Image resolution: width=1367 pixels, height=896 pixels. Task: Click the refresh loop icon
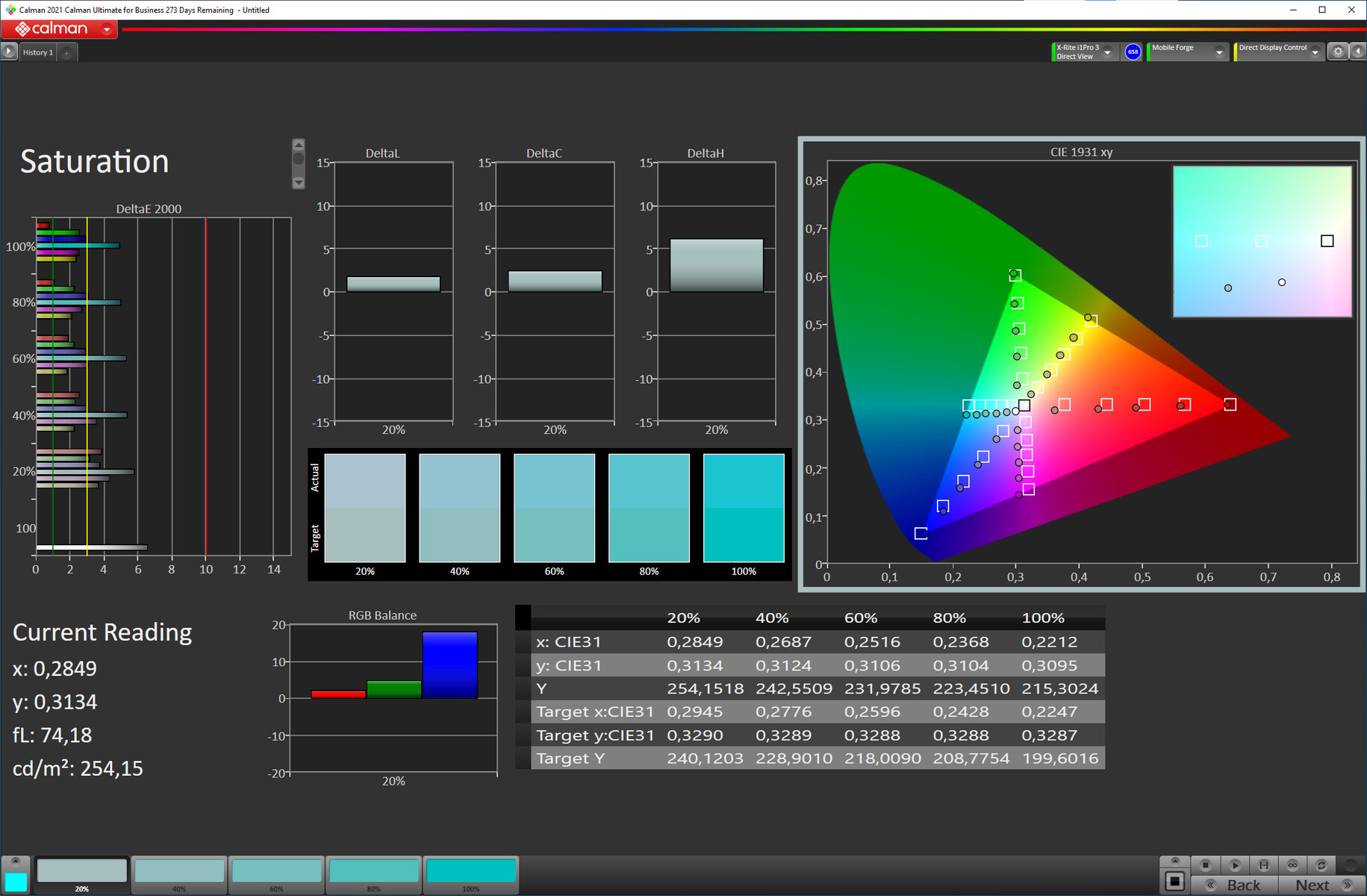1321,865
